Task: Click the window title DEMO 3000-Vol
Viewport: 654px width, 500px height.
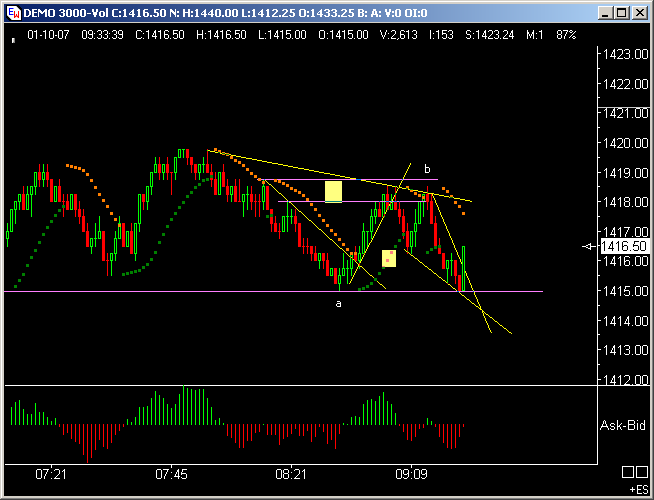Action: [x=65, y=13]
